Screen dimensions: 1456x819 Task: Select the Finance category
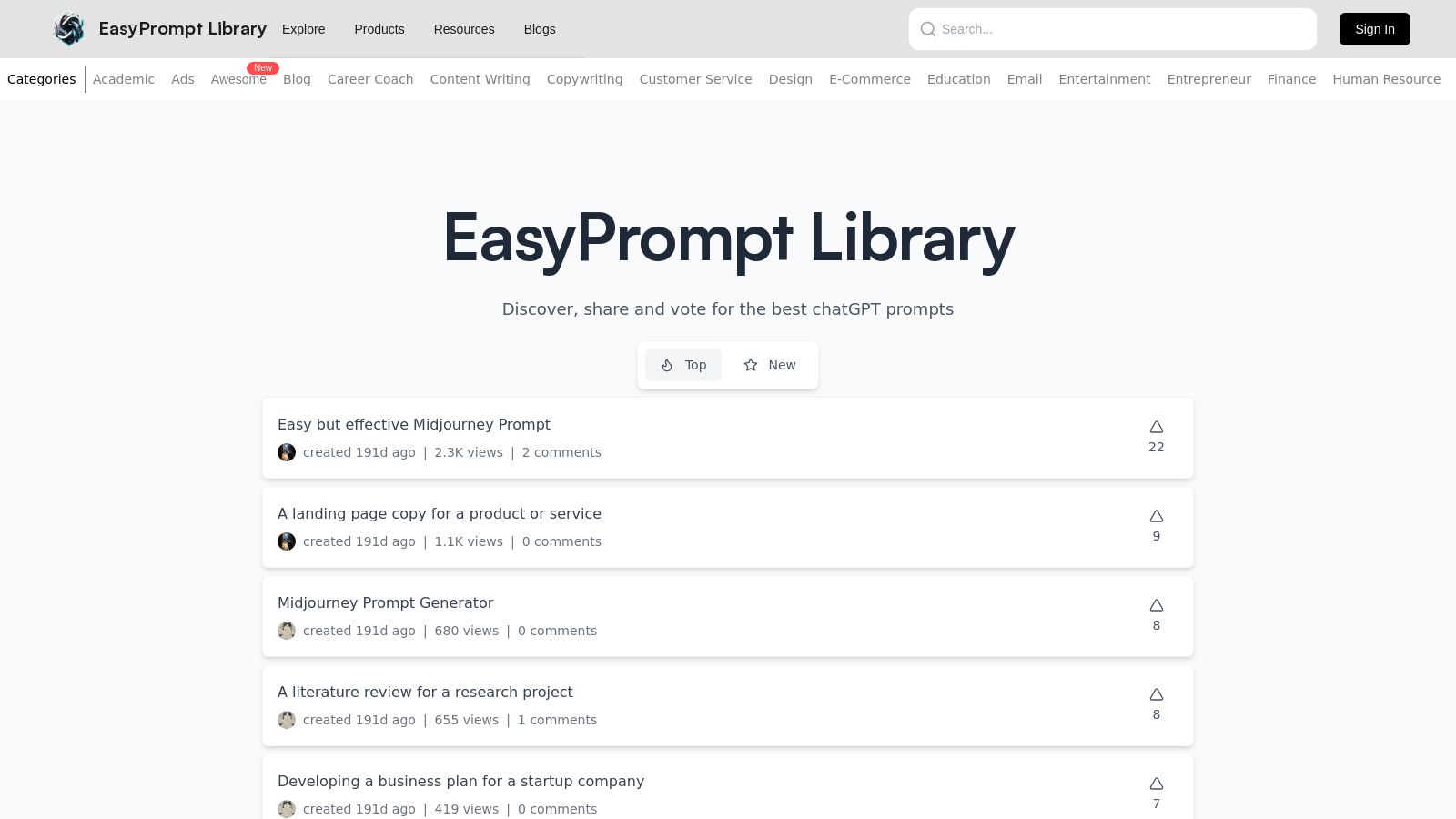1292,79
